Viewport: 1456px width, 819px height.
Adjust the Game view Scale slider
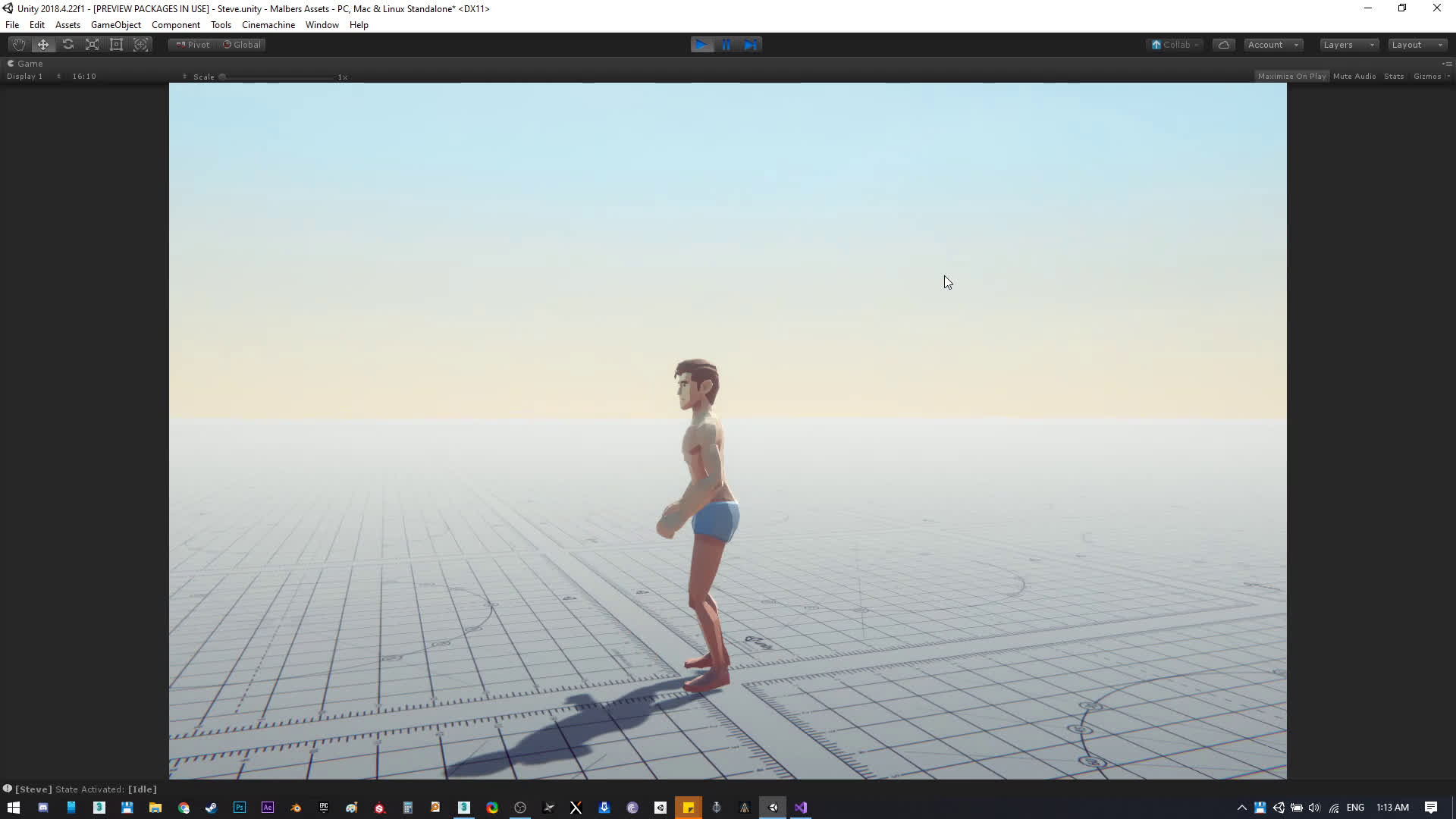[x=277, y=77]
